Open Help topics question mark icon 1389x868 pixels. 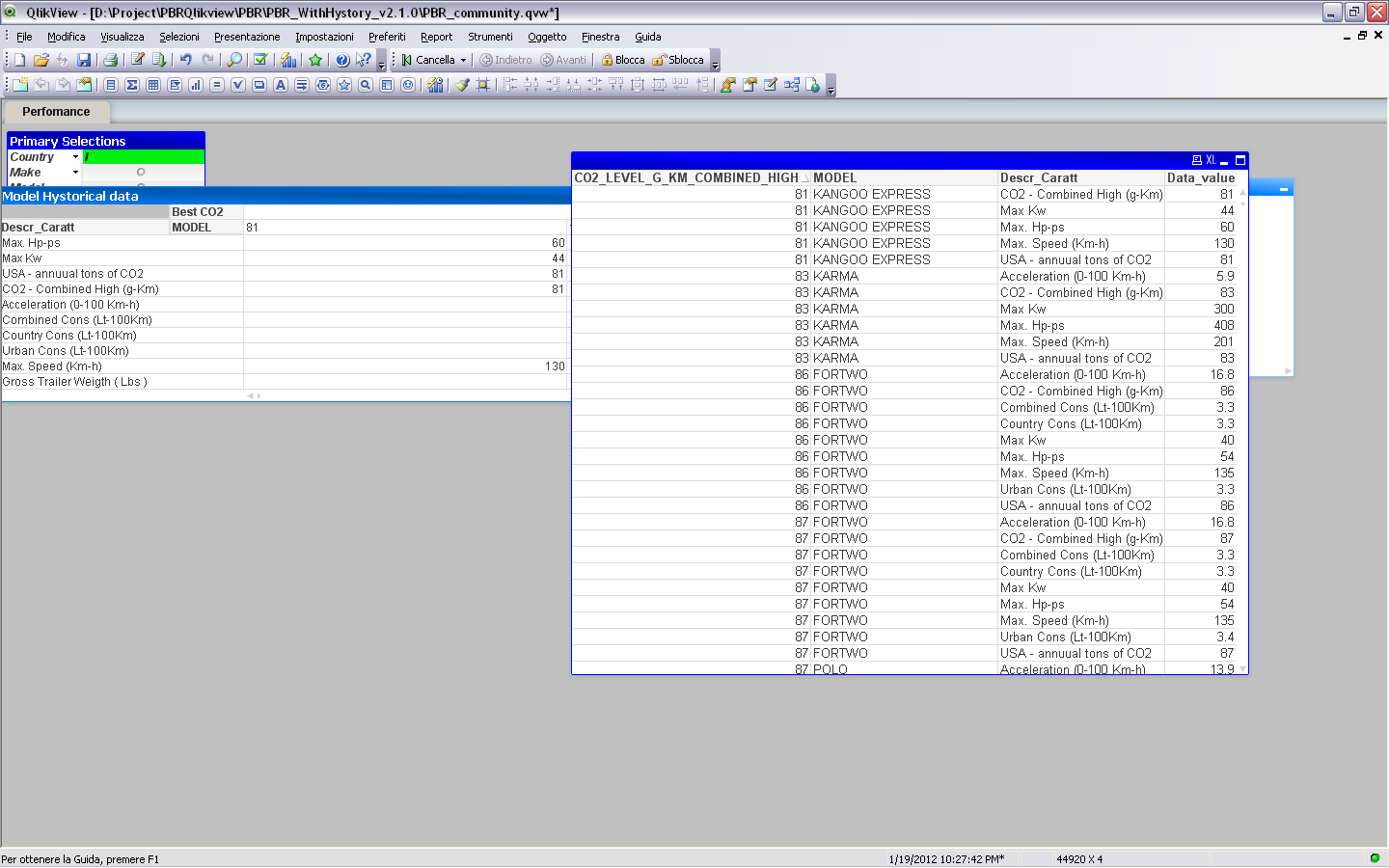click(x=342, y=60)
